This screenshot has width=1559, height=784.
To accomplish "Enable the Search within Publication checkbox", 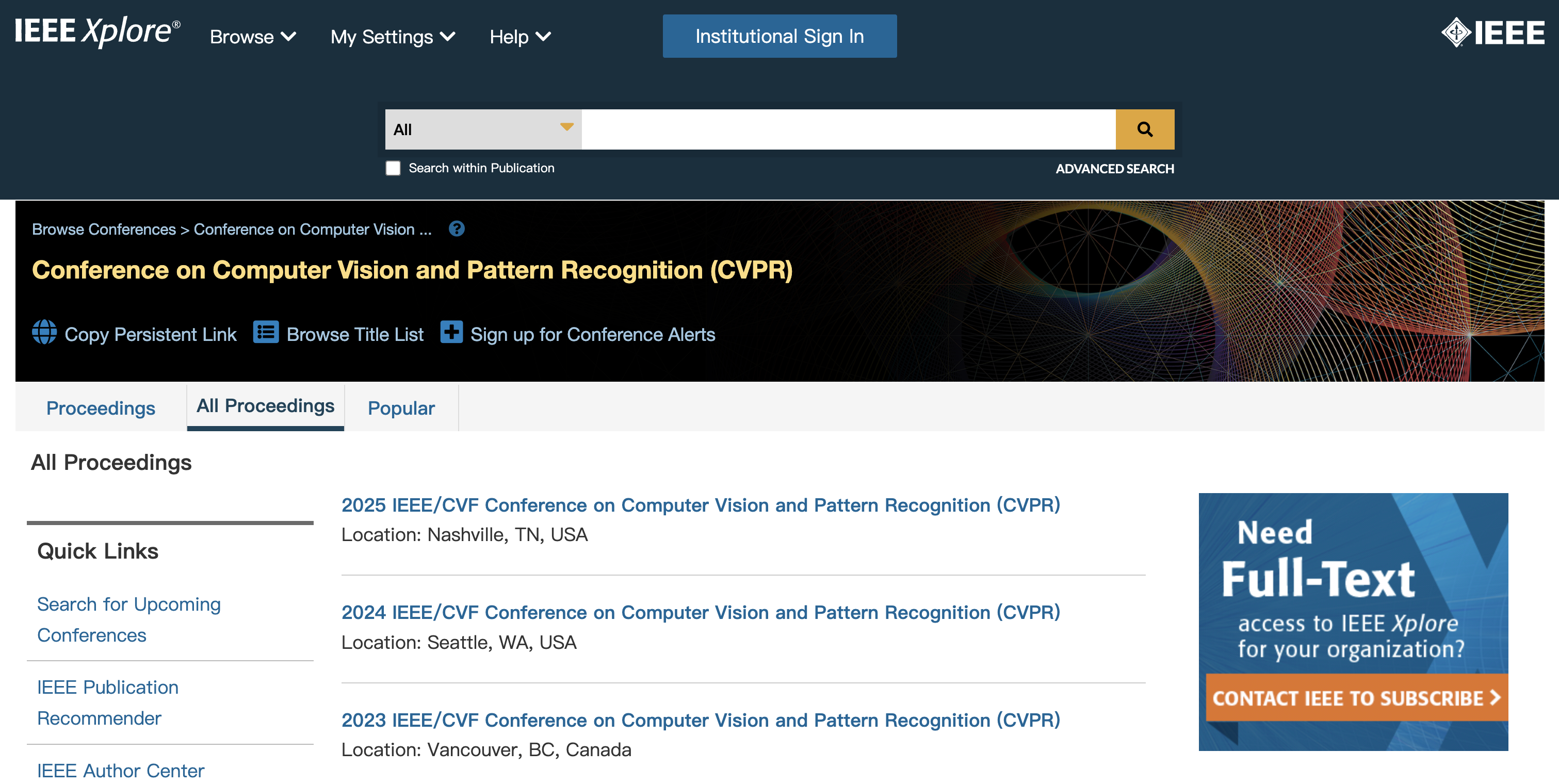I will click(x=394, y=168).
